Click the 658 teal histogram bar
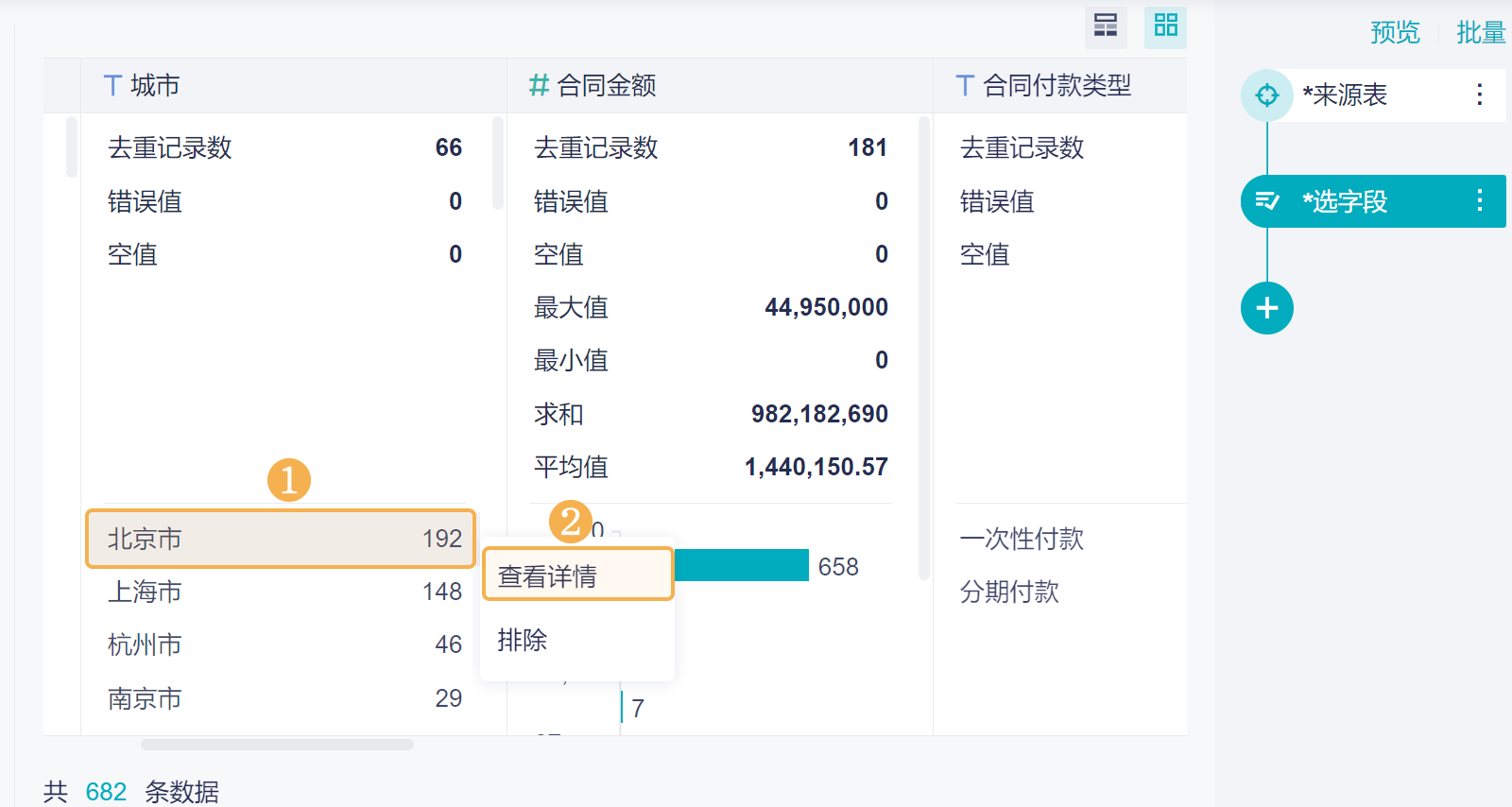The height and width of the screenshot is (807, 1512). pos(741,566)
